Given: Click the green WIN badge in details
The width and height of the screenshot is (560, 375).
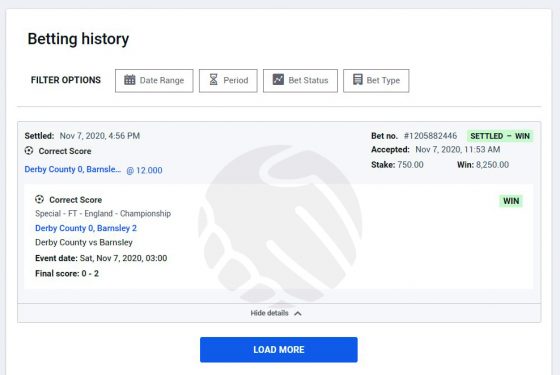Looking at the screenshot, I should 511,201.
